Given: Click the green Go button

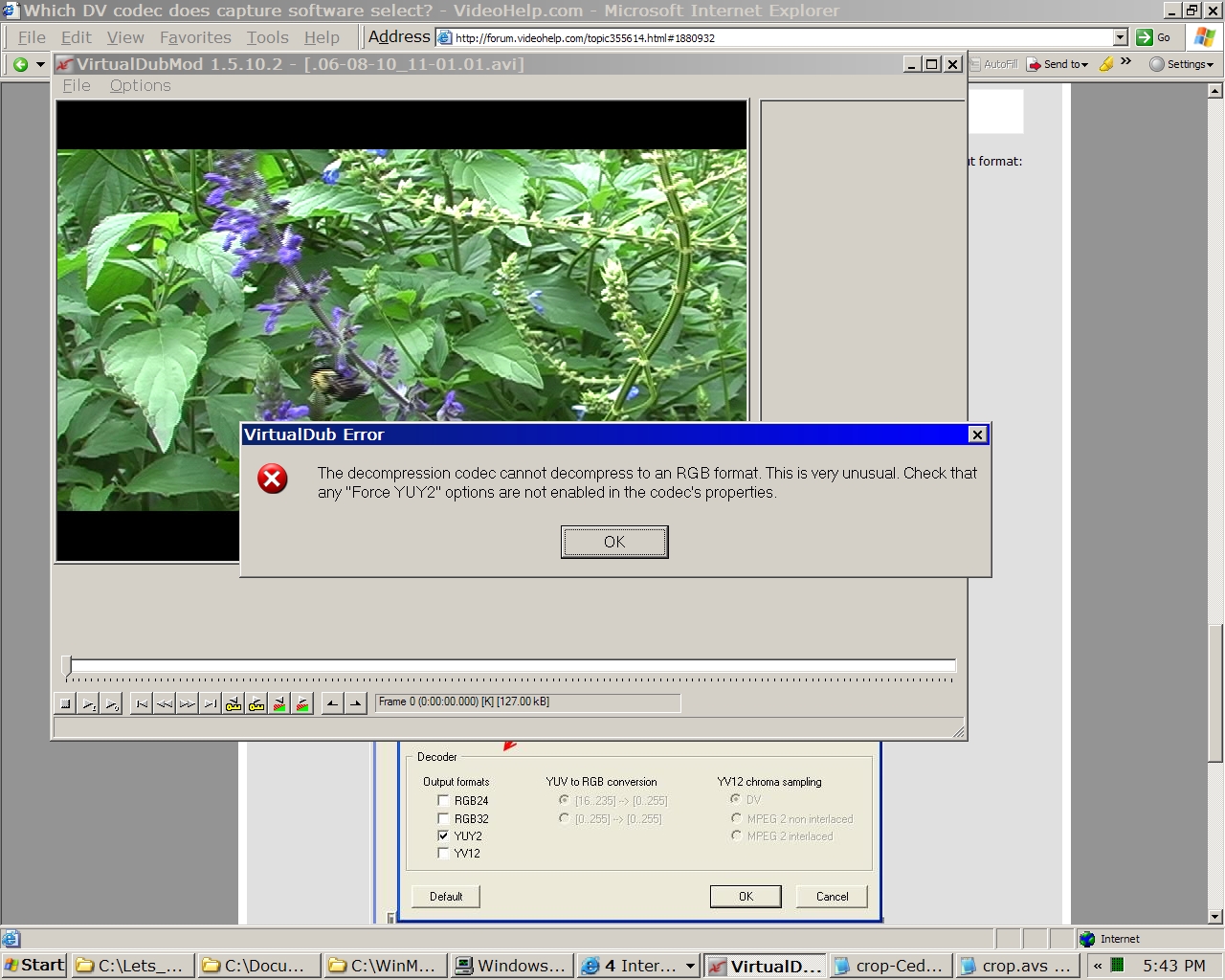Looking at the screenshot, I should click(x=1154, y=37).
